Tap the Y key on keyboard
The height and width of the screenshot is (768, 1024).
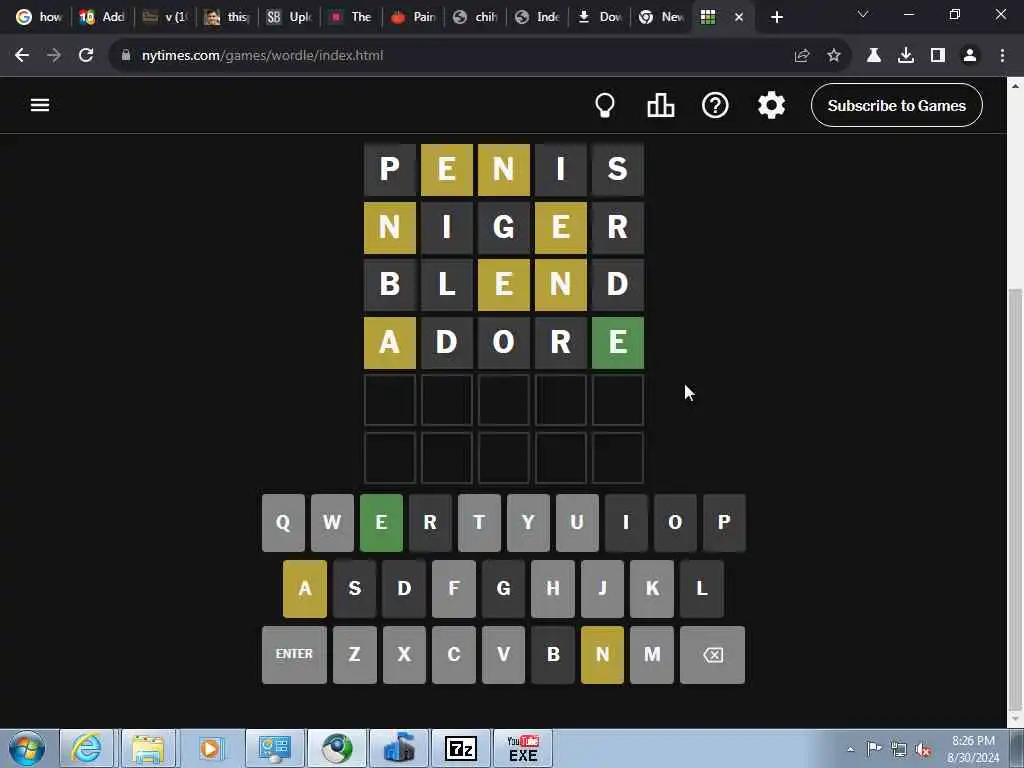pyautogui.click(x=528, y=522)
